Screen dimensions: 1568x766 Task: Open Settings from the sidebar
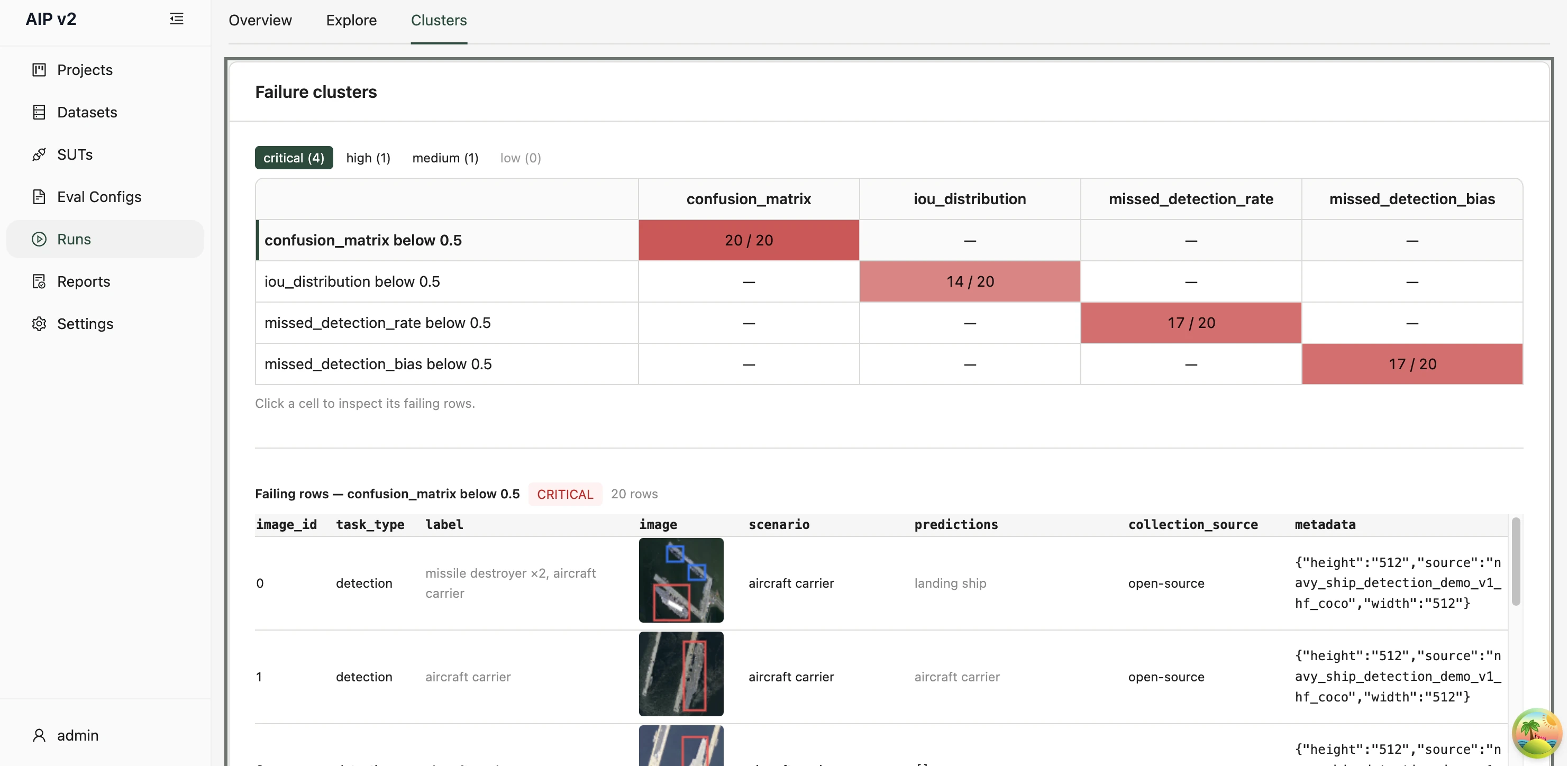(85, 324)
